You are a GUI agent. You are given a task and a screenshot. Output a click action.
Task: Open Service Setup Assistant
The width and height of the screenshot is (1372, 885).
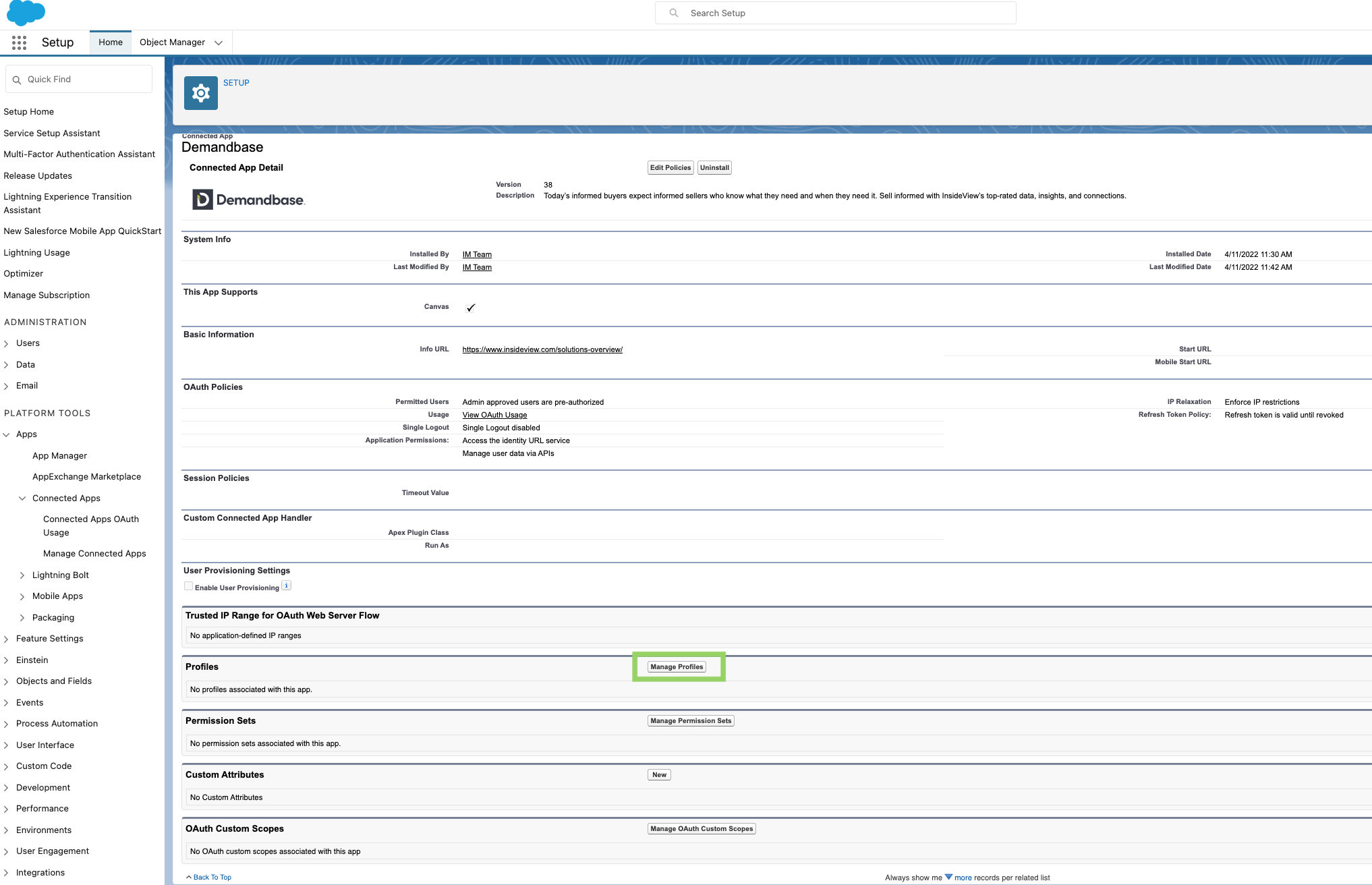[52, 134]
